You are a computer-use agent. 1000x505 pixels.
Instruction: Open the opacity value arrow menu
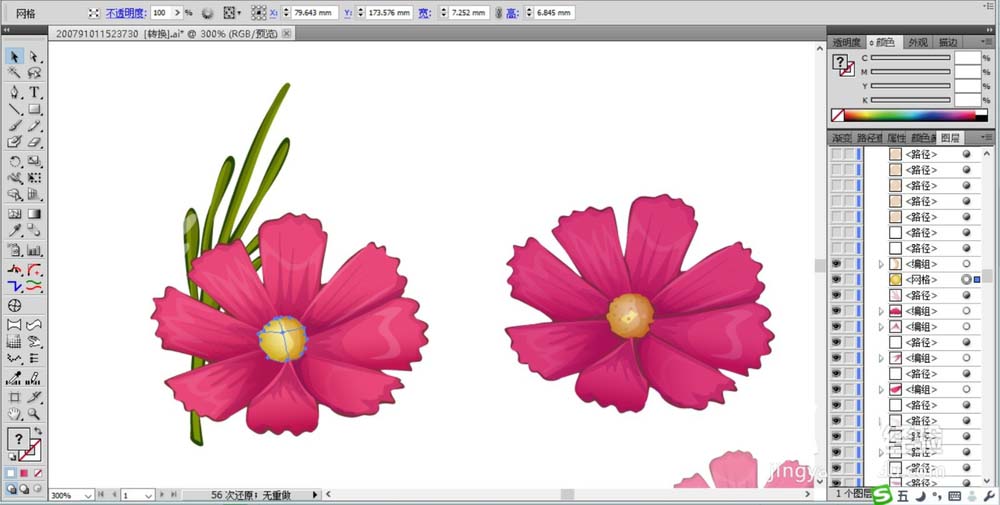tap(178, 13)
